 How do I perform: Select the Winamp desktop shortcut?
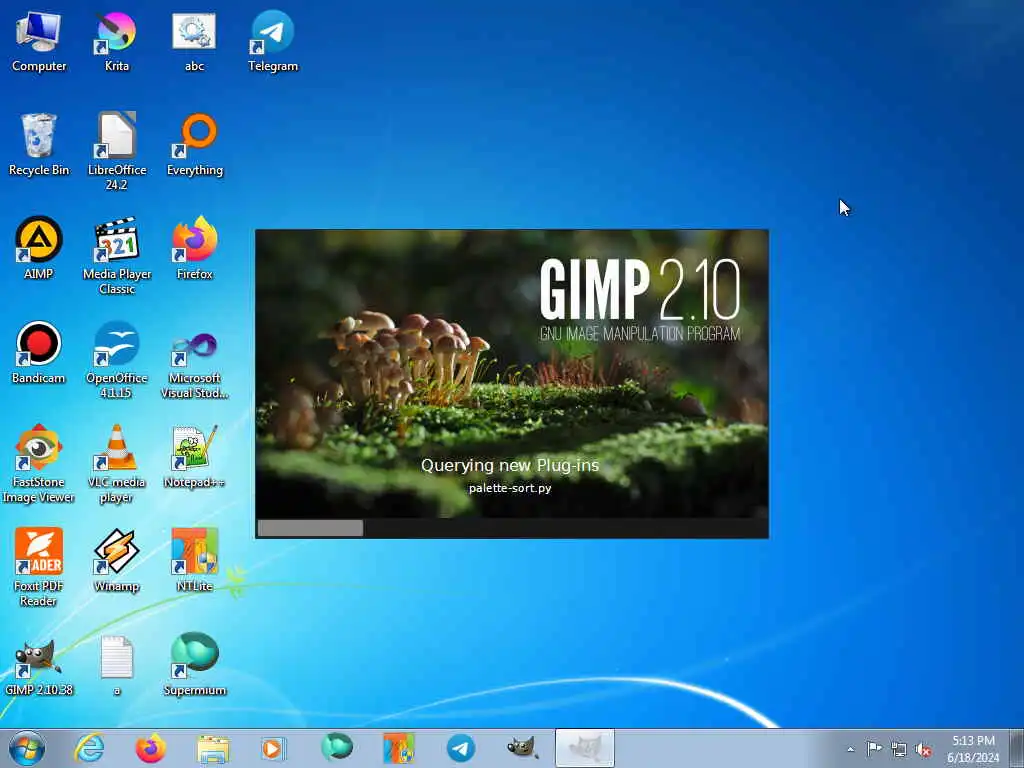point(116,560)
